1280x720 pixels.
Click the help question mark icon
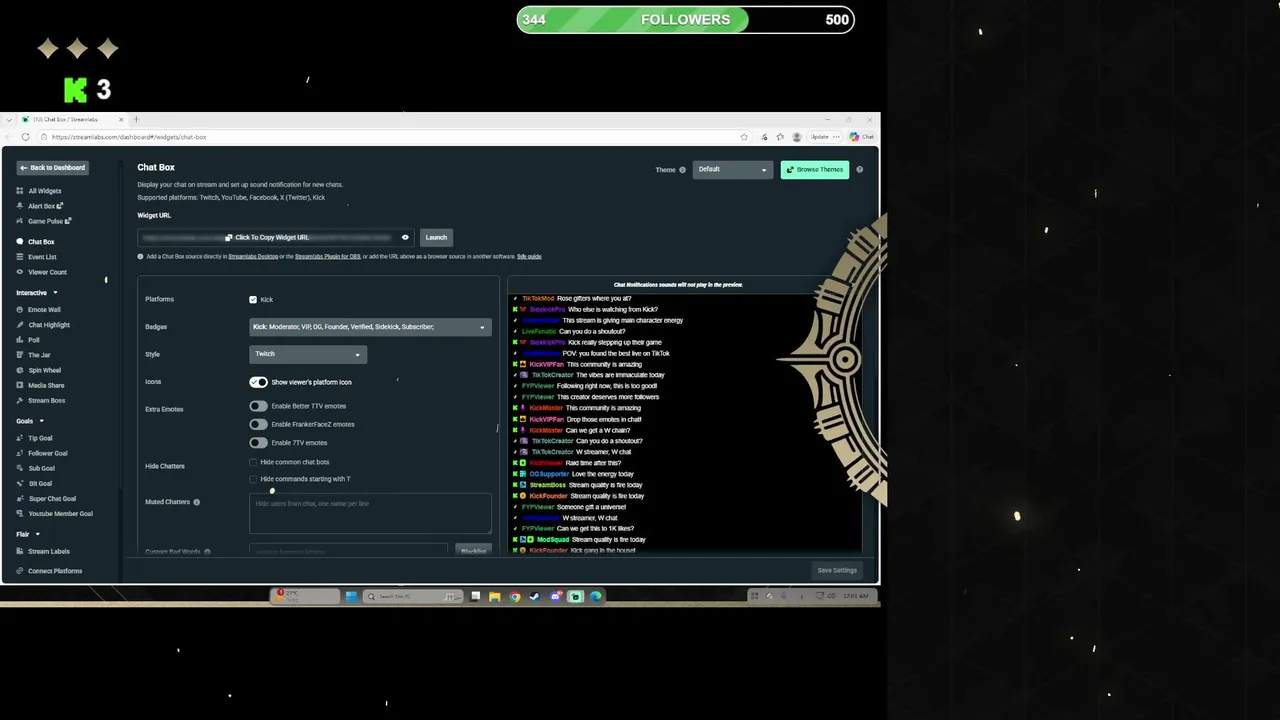pyautogui.click(x=859, y=170)
